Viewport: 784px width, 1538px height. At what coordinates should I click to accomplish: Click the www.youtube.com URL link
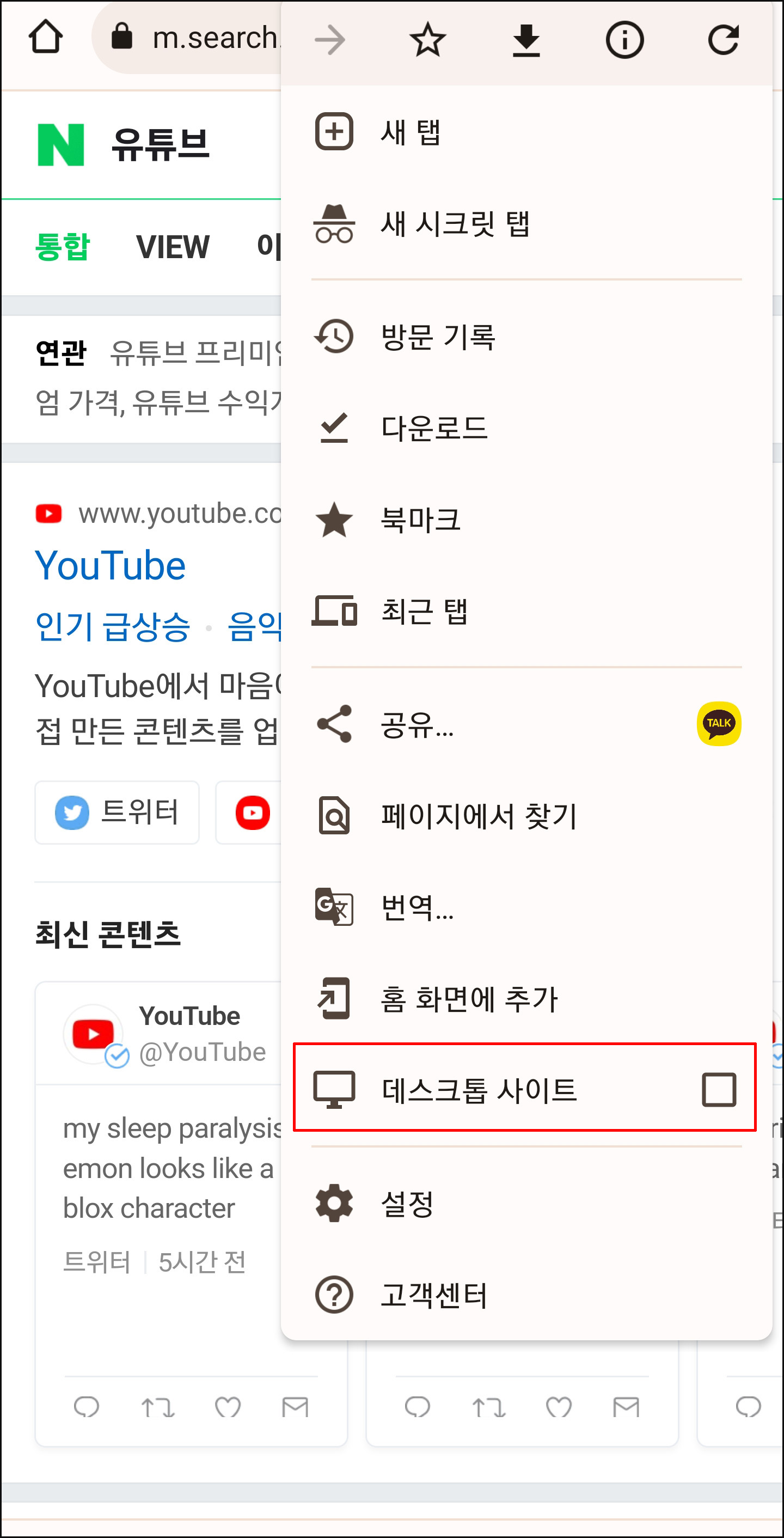pos(179,514)
